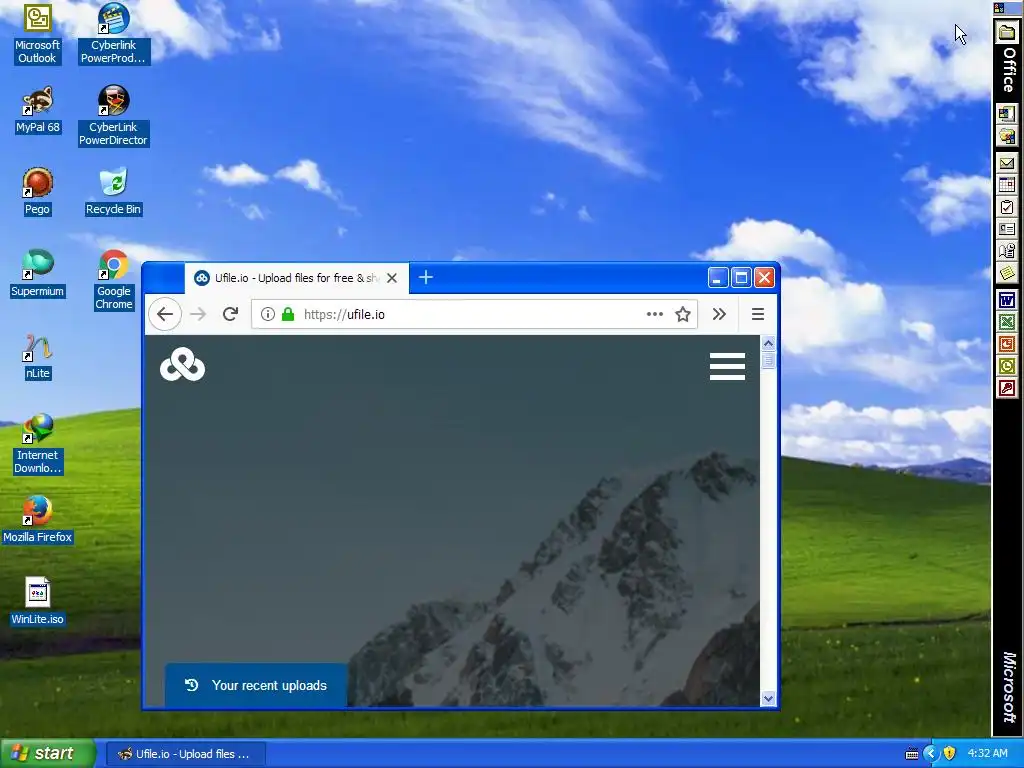Click New Office Document in Office bar

(x=1007, y=114)
